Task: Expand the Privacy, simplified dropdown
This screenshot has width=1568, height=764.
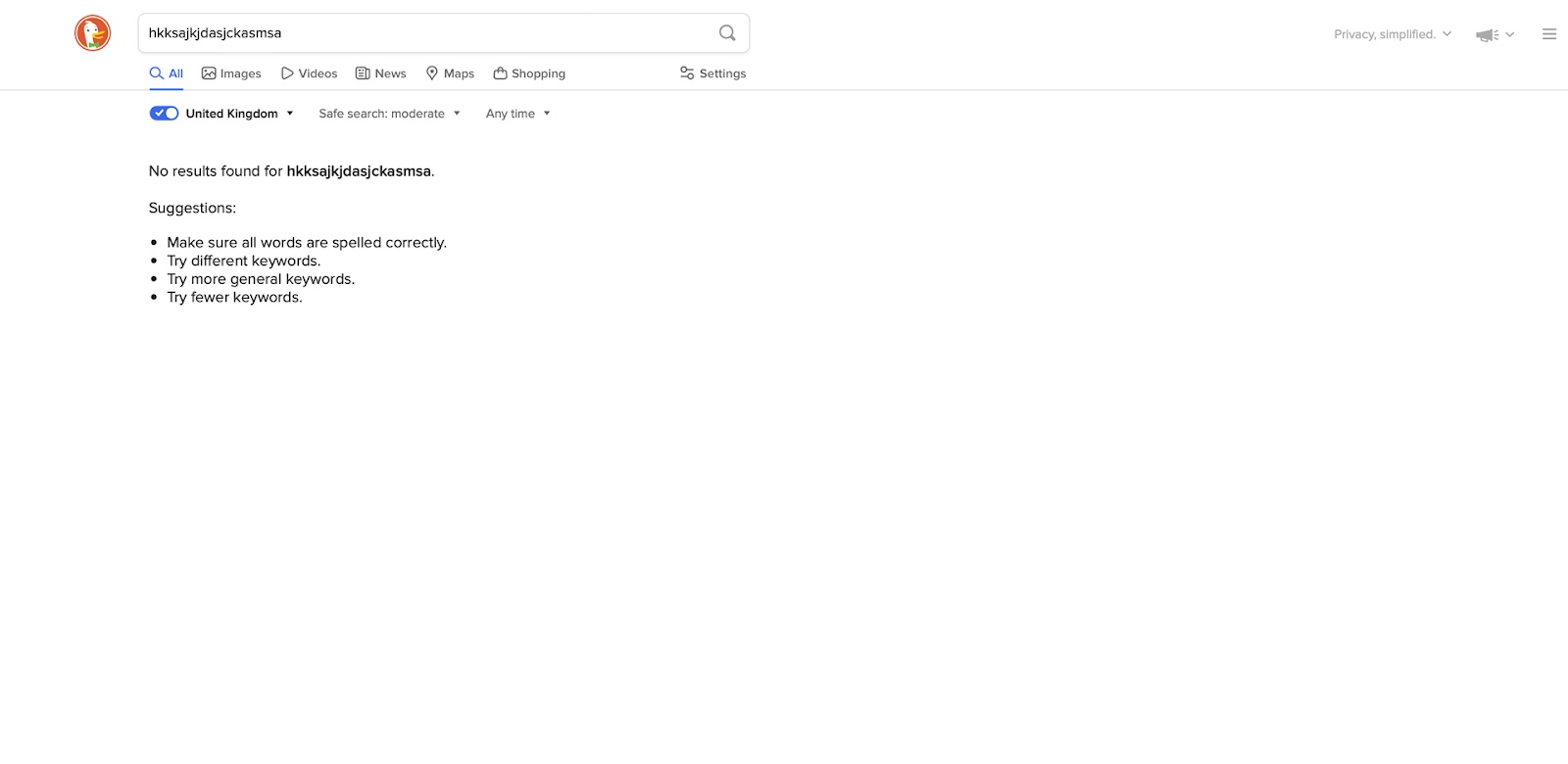Action: click(1393, 34)
